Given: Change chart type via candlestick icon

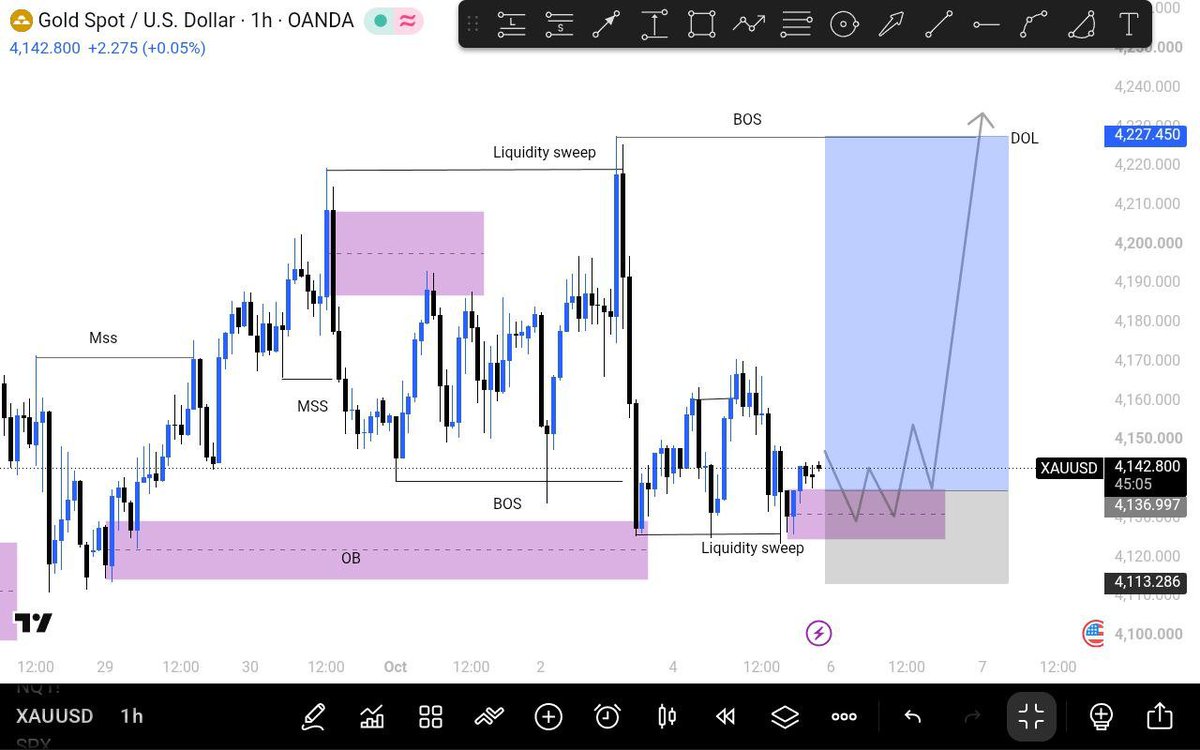Looking at the screenshot, I should (667, 716).
